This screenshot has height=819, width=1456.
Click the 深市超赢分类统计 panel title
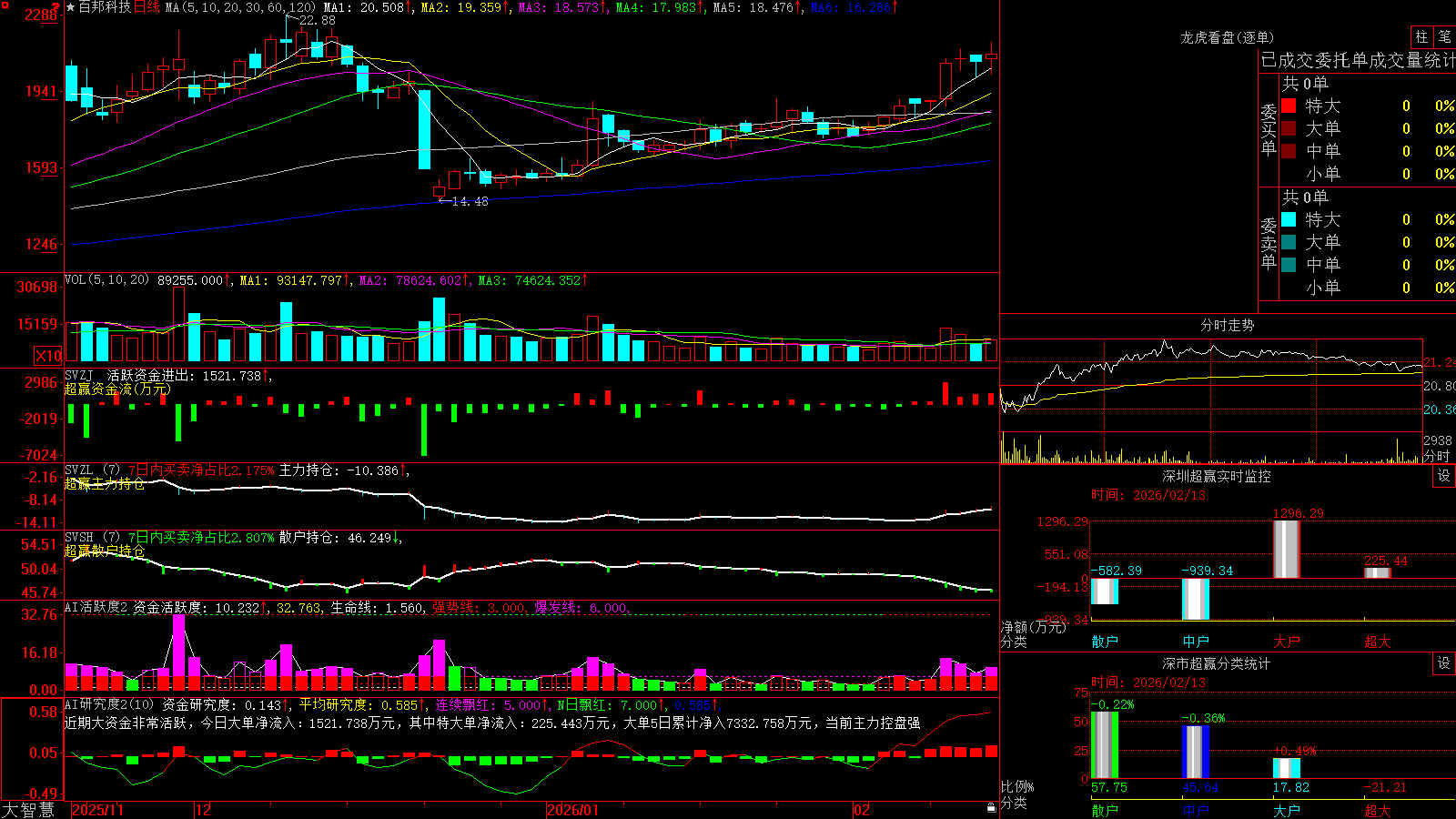coord(1217,664)
